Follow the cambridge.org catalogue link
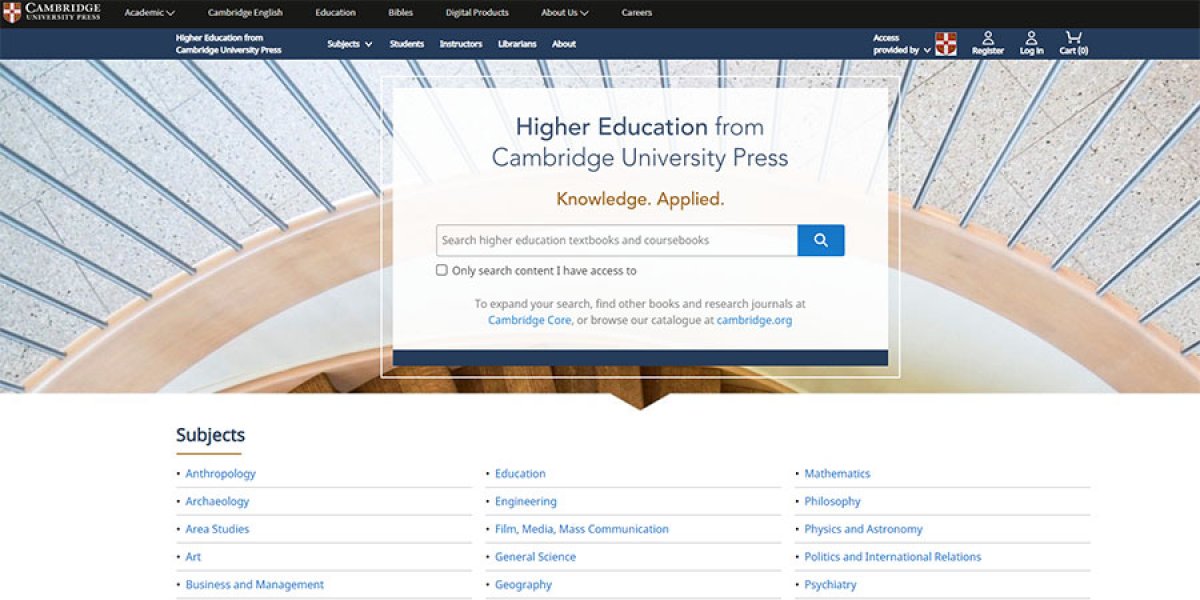This screenshot has width=1200, height=600. (754, 320)
